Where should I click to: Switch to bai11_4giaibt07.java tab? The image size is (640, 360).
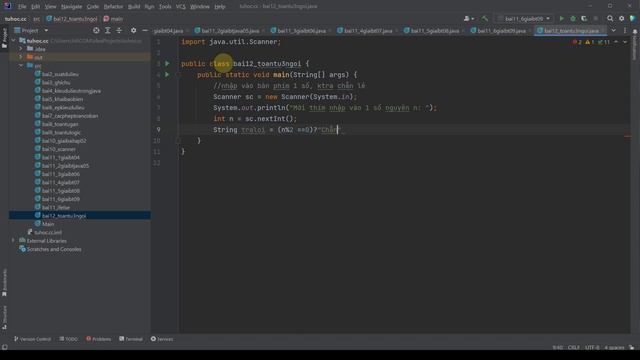tap(368, 31)
